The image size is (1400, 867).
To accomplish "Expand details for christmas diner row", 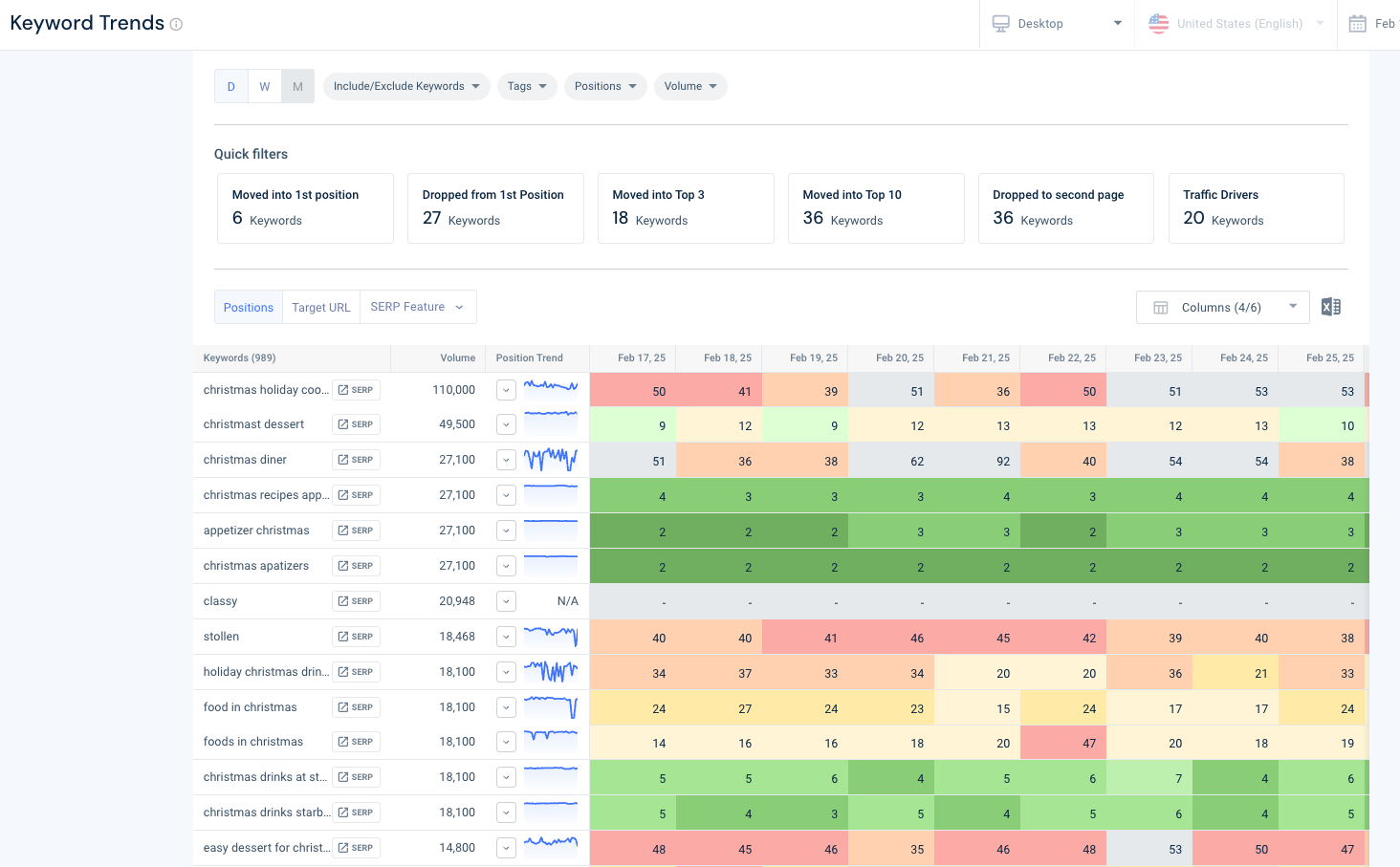I will point(506,459).
